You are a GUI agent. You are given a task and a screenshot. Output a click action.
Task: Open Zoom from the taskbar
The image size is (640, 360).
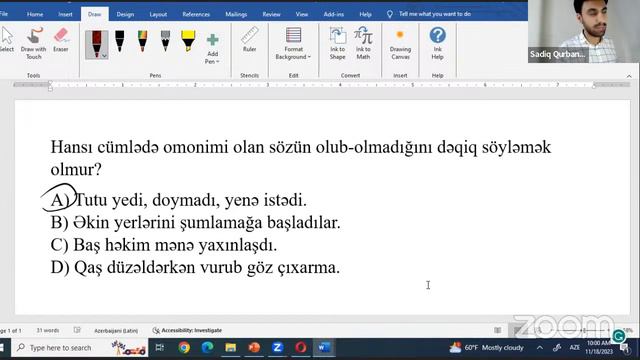[x=278, y=348]
